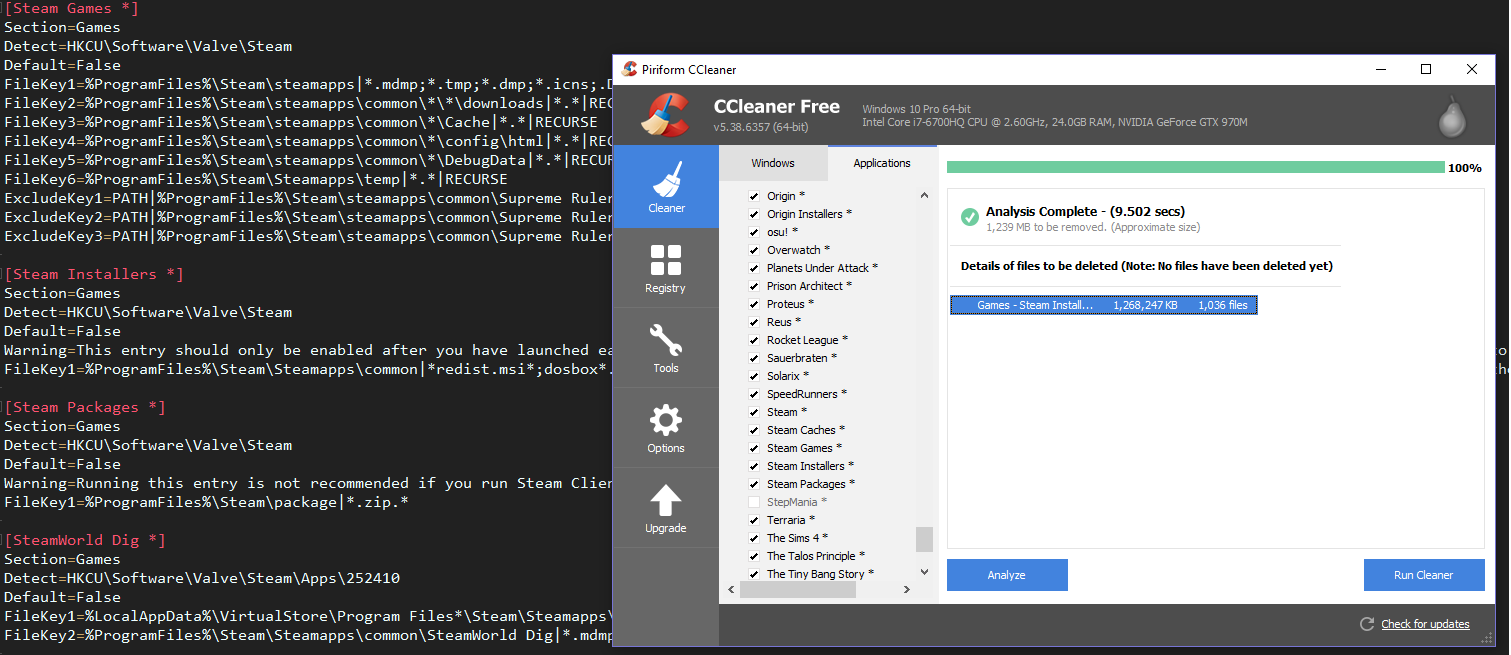Click the Steam\package FileKey1 line in editor
1511x655 pixels.
[x=206, y=502]
